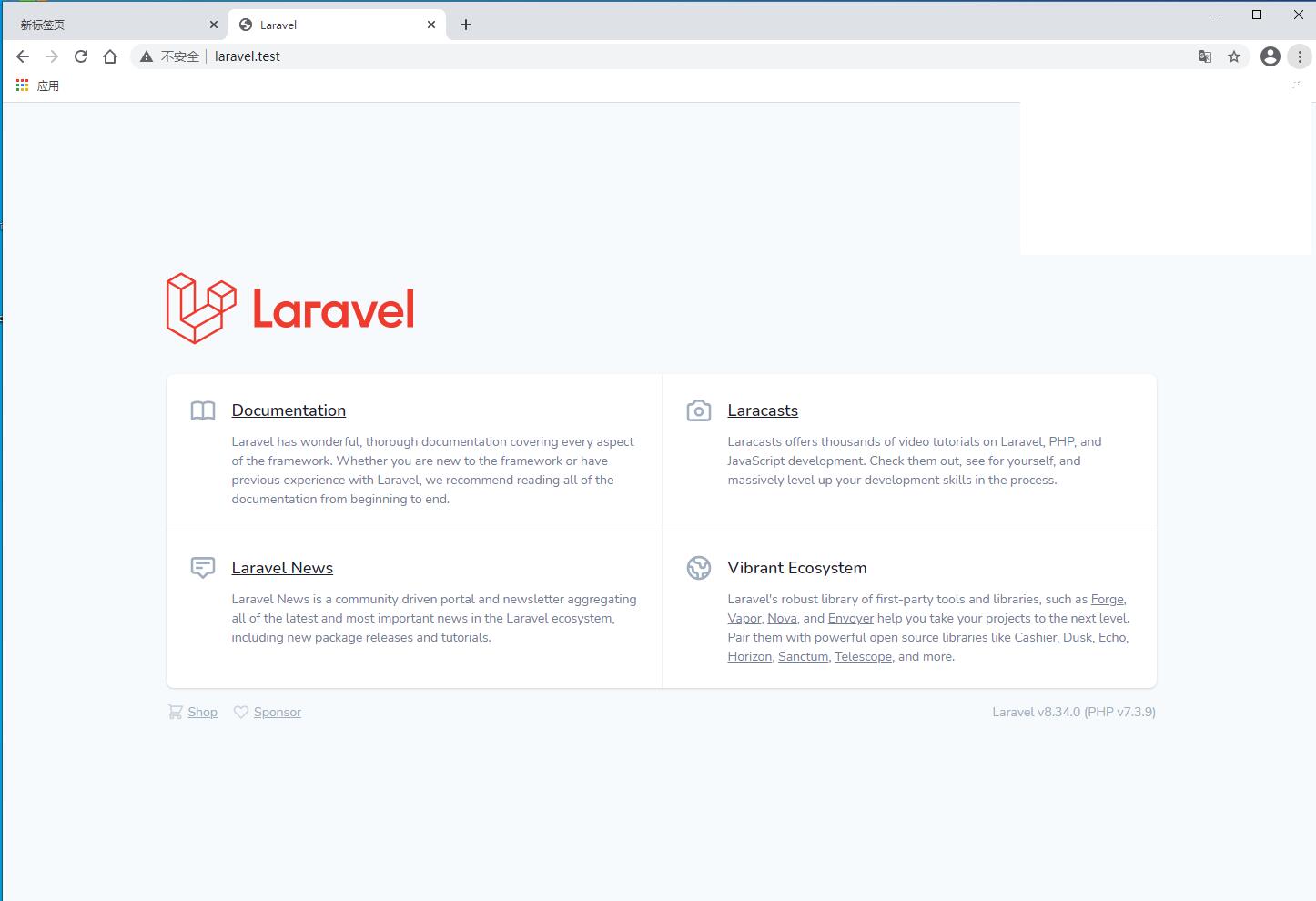Bookmark this page with the star icon

(x=1234, y=56)
